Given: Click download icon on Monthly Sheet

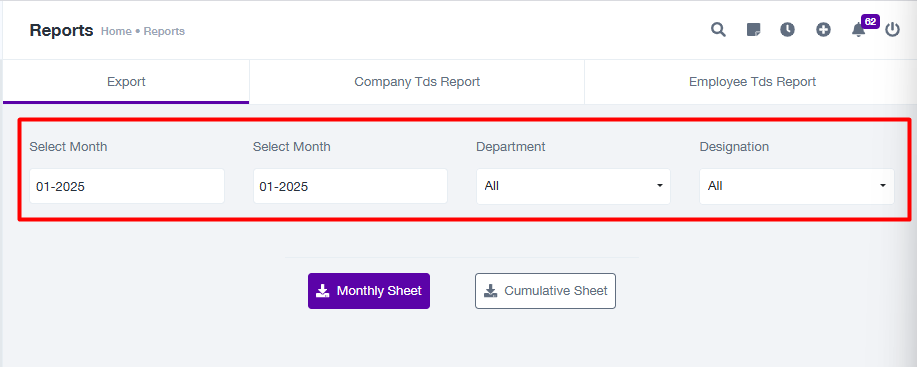Looking at the screenshot, I should point(322,290).
